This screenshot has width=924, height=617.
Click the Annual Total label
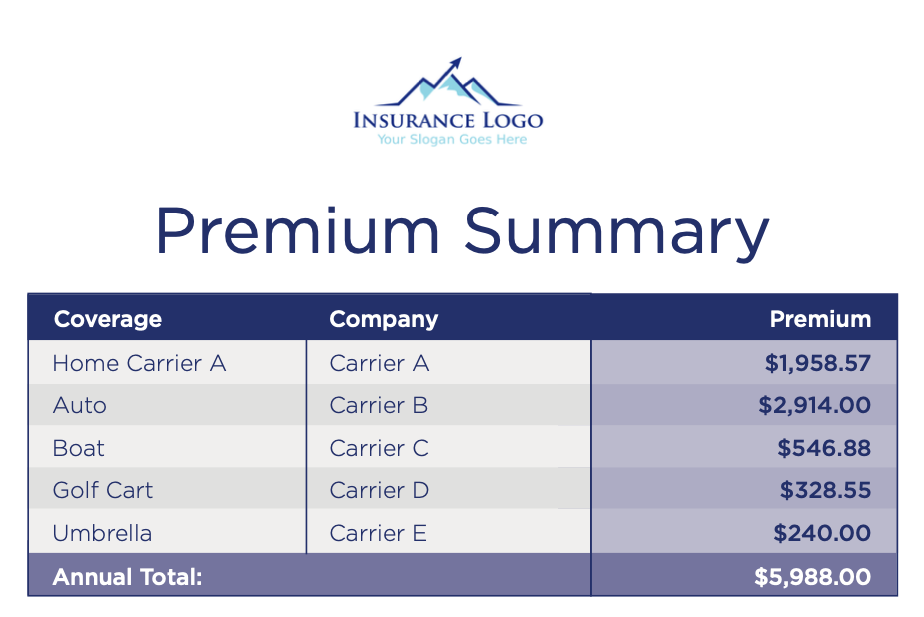(127, 577)
